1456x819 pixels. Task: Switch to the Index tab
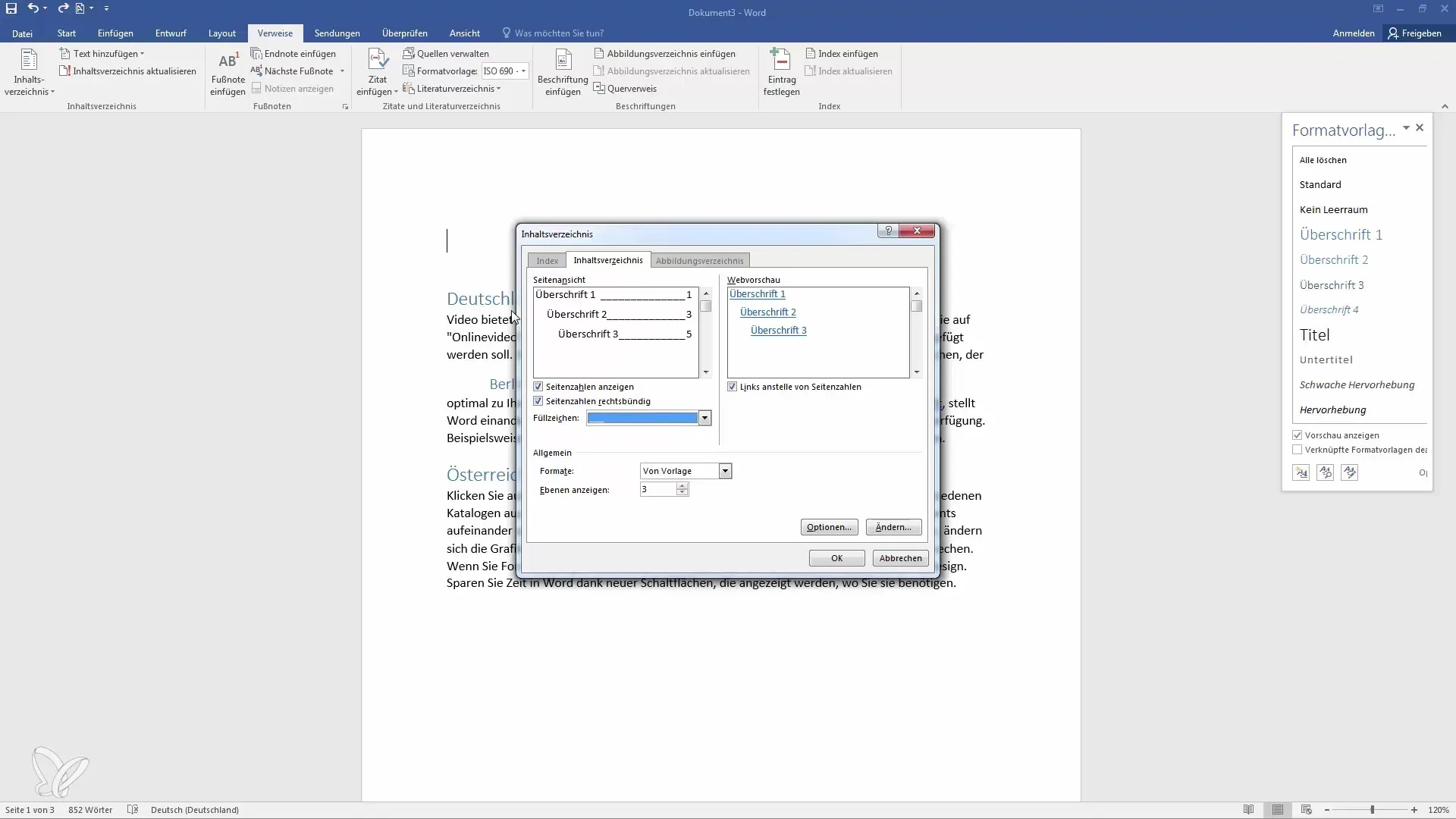pyautogui.click(x=547, y=260)
